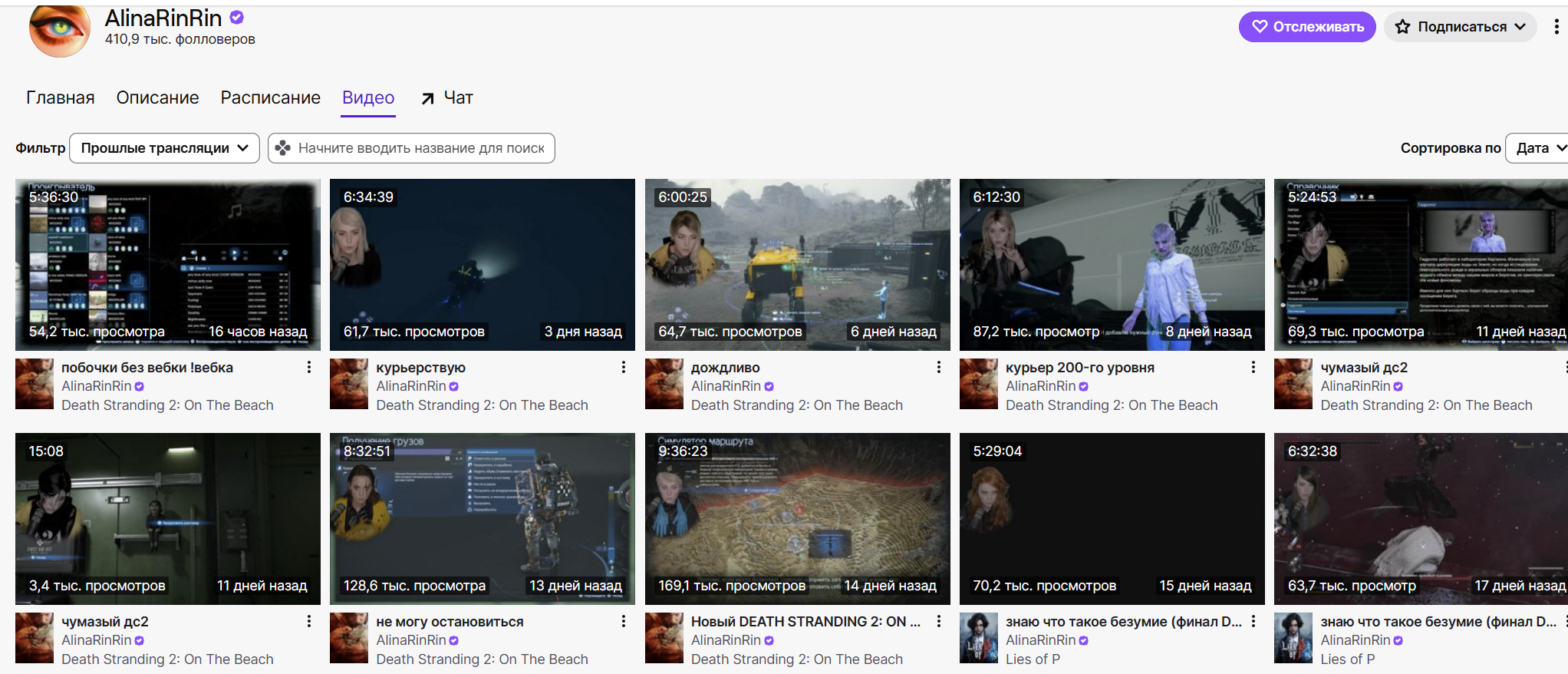Viewport: 1568px width, 674px height.
Task: Open video title 'курьерствую'
Action: 421,368
